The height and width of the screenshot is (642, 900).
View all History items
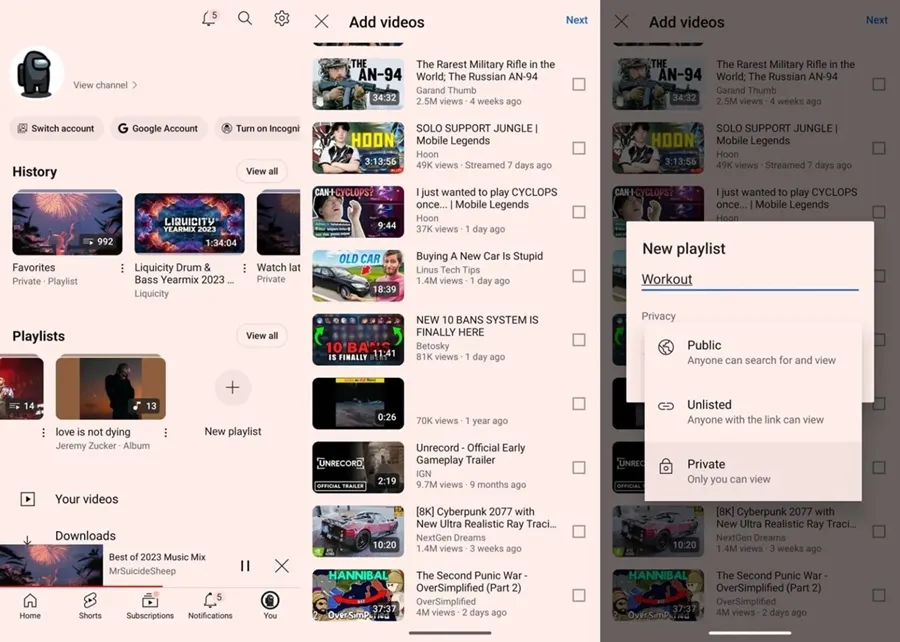click(x=262, y=171)
